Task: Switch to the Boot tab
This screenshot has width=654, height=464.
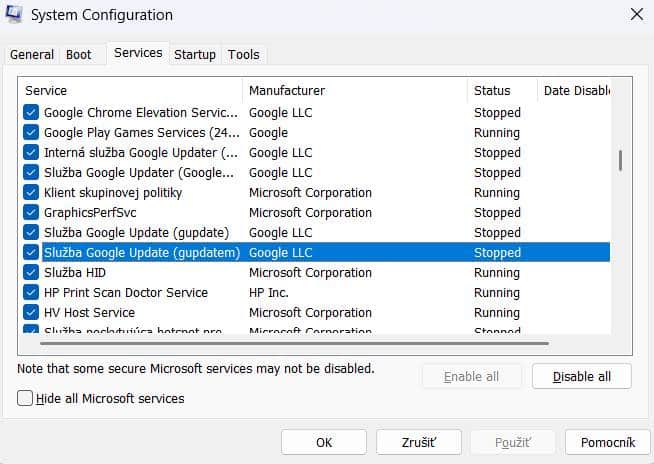Action: (x=78, y=55)
